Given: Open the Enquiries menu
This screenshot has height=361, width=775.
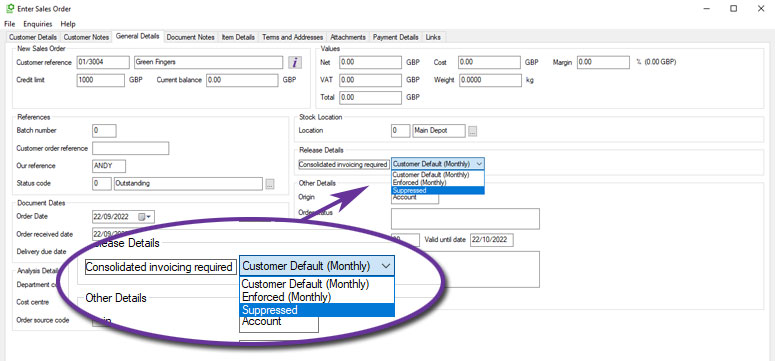Looking at the screenshot, I should 38,24.
